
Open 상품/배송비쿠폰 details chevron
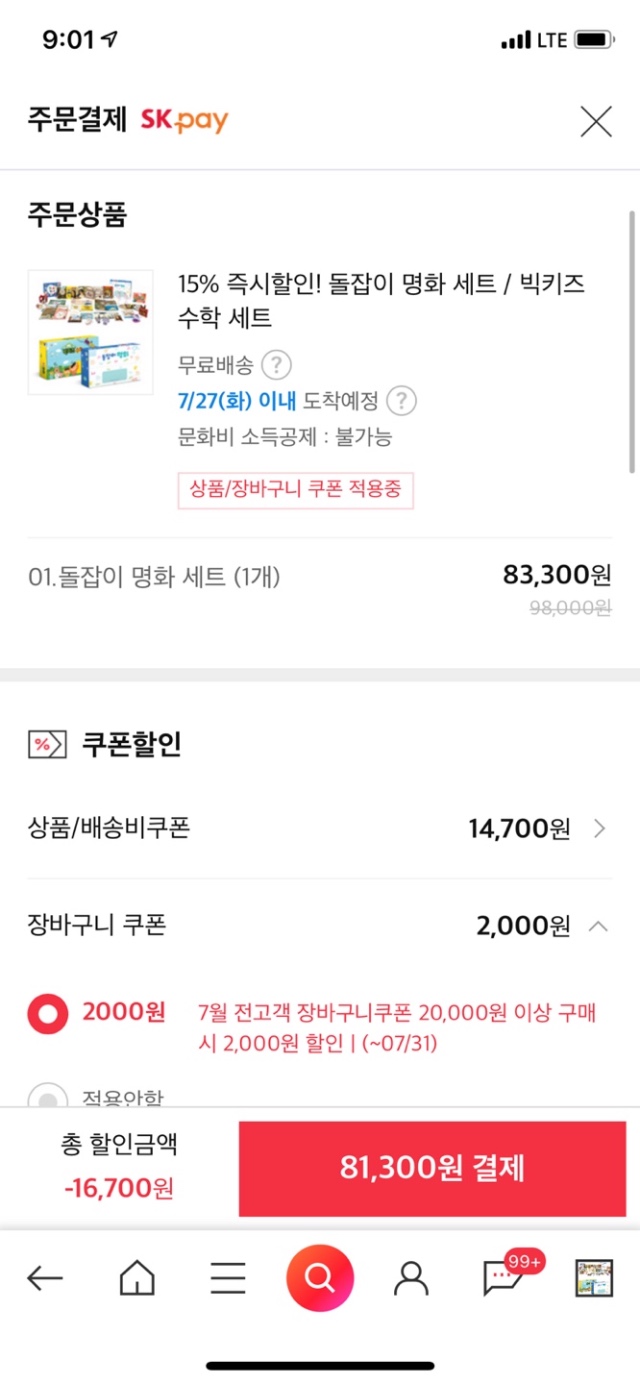[x=599, y=828]
